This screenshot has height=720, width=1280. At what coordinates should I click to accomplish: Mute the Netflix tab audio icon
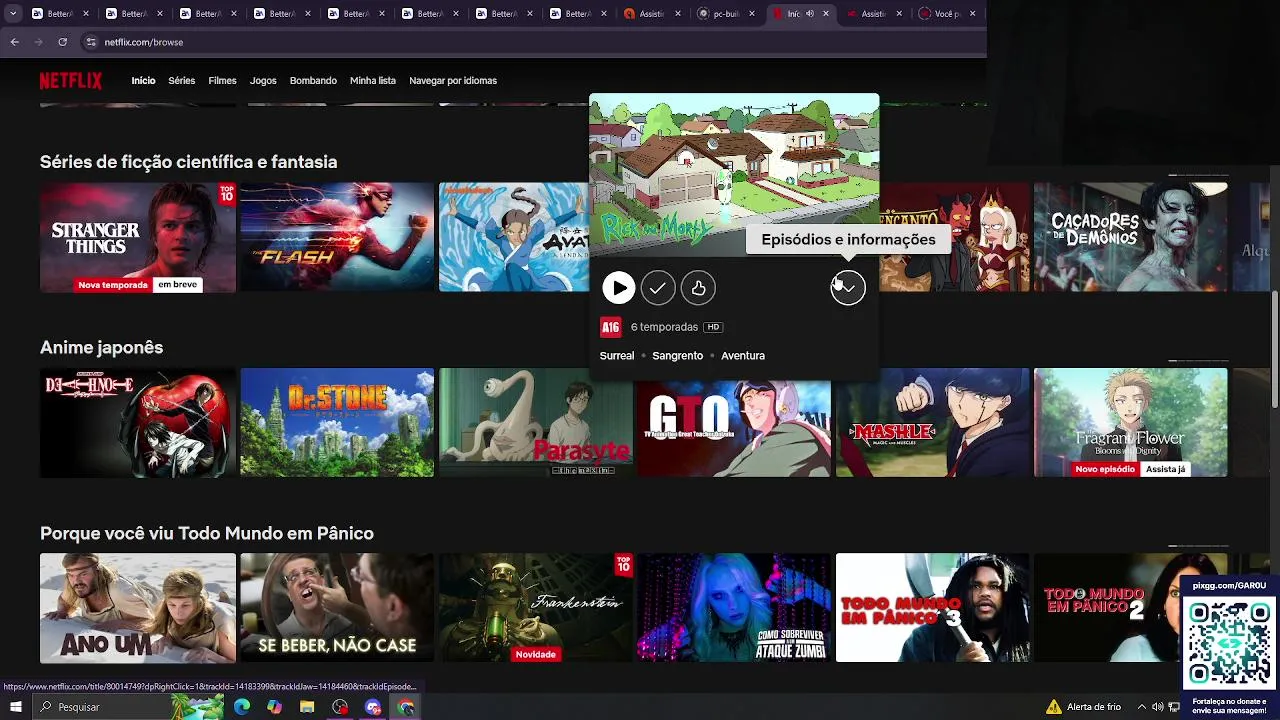click(810, 14)
